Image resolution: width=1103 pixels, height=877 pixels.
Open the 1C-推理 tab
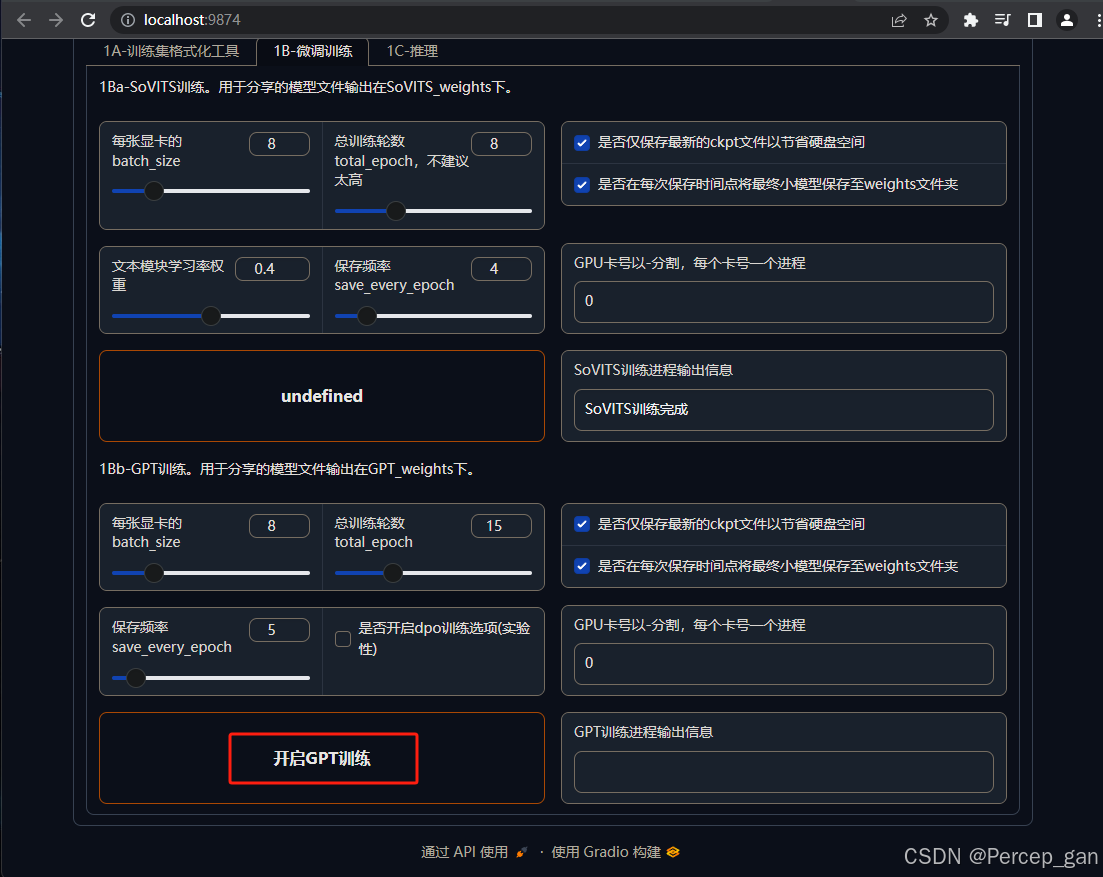[x=412, y=51]
